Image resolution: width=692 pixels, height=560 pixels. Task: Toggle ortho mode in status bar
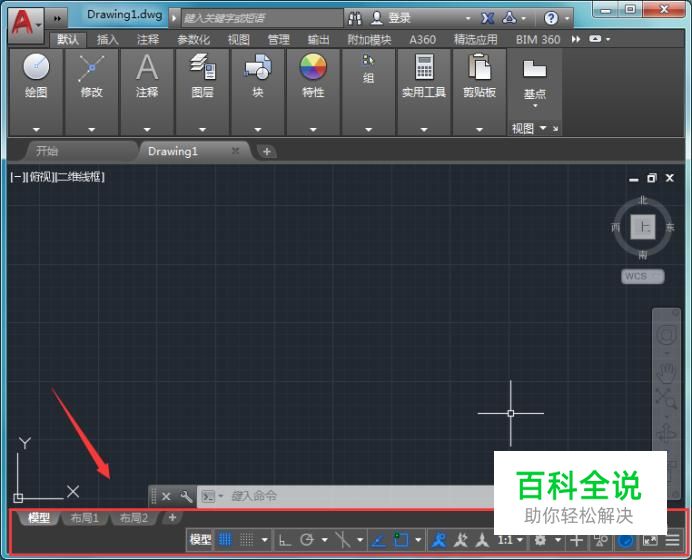tap(285, 540)
